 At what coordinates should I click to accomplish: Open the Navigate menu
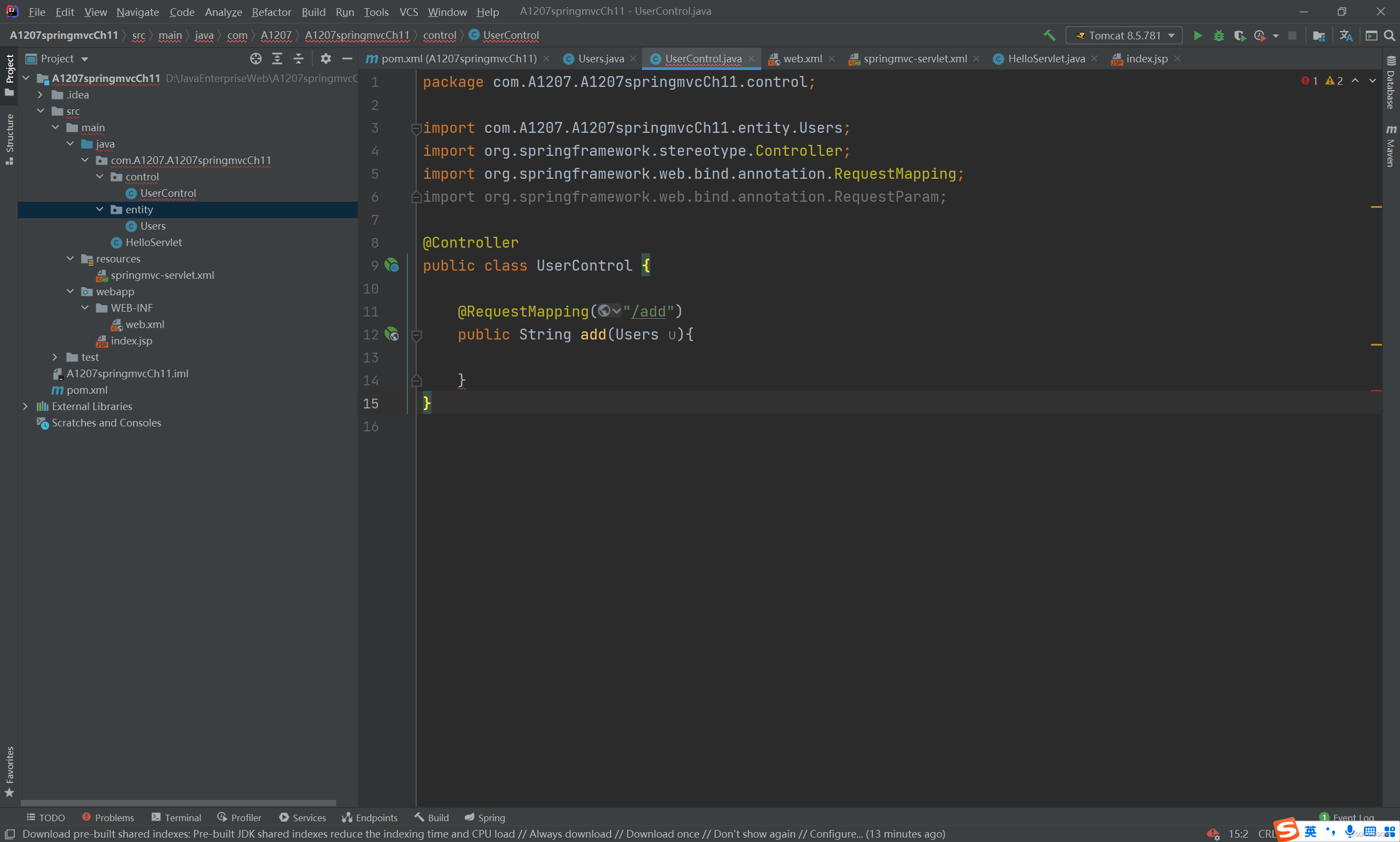pos(137,11)
